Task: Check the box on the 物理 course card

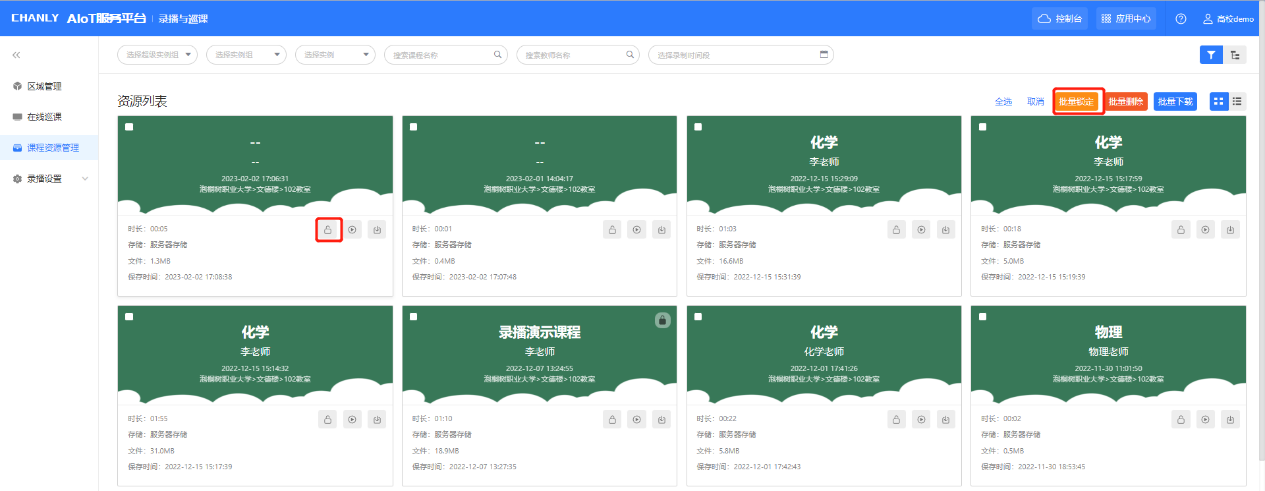Action: (982, 316)
